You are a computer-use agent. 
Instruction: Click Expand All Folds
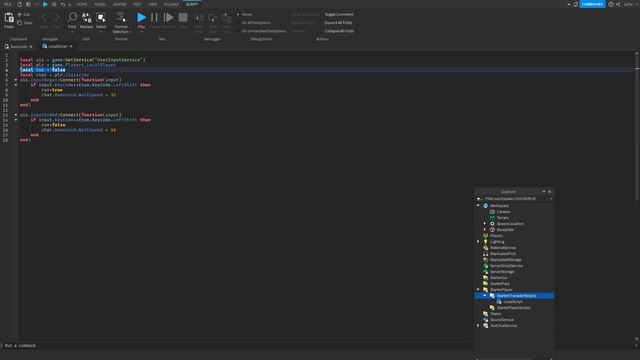pos(338,23)
